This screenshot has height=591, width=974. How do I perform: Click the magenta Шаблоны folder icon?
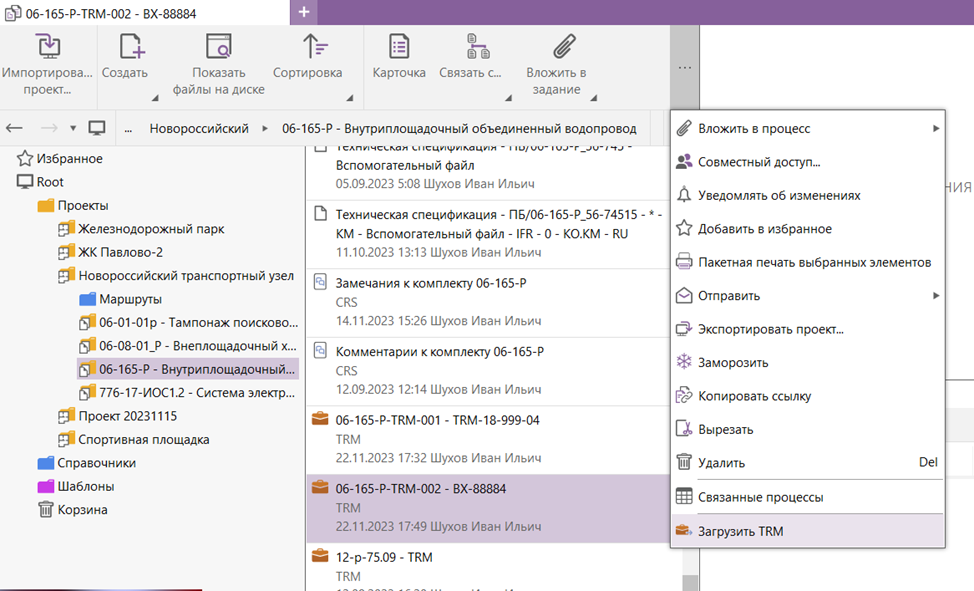46,486
